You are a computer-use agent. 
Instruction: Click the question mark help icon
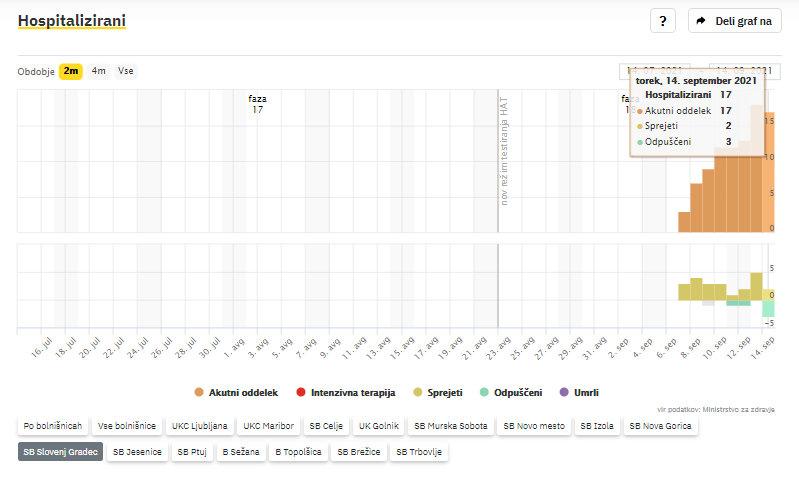click(x=663, y=21)
